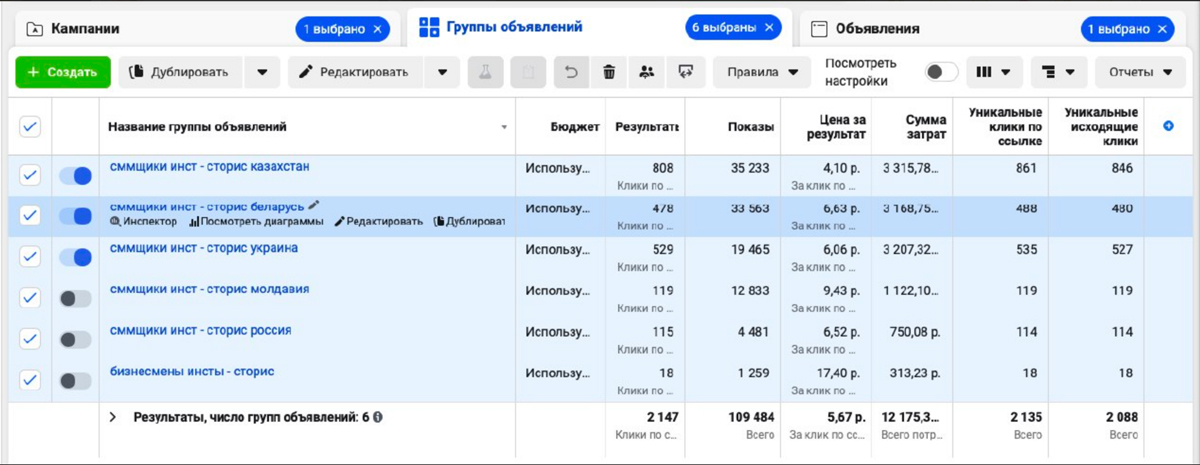Image resolution: width=1200 pixels, height=465 pixels.
Task: Click the undo arrow icon
Action: (571, 72)
